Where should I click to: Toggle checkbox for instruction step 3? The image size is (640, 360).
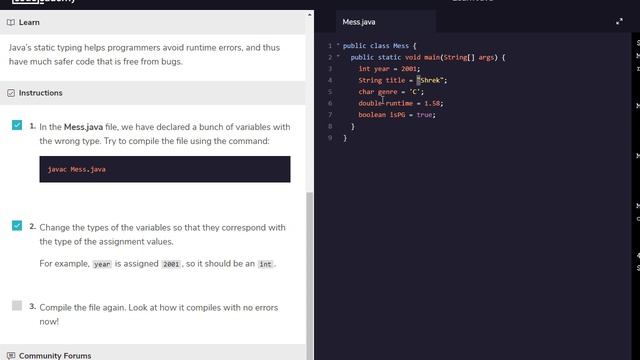click(x=17, y=305)
